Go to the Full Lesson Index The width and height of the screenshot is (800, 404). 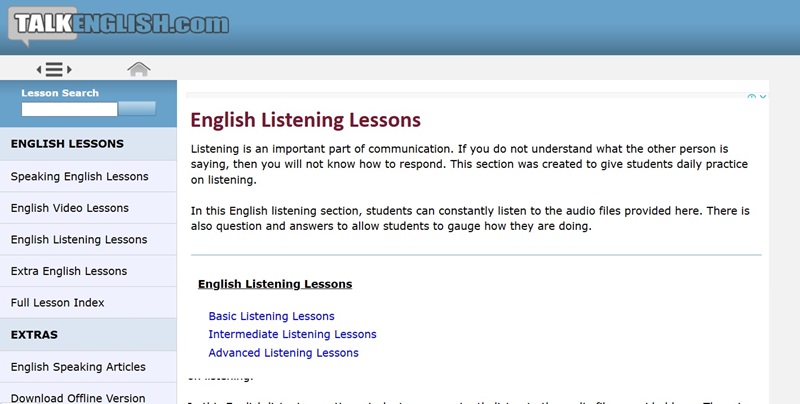point(57,303)
